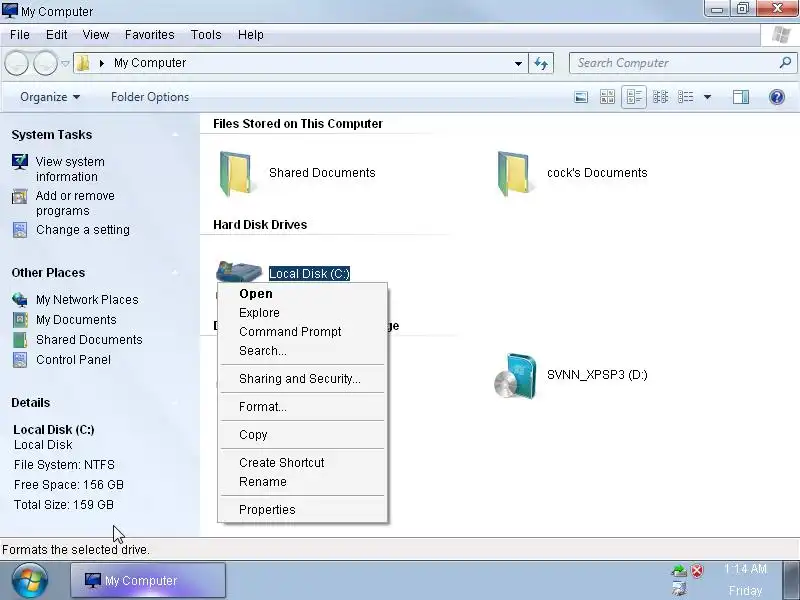Screen dimensions: 800x600
Task: Choose Command Prompt in the context menu
Action: pyautogui.click(x=303, y=332)
